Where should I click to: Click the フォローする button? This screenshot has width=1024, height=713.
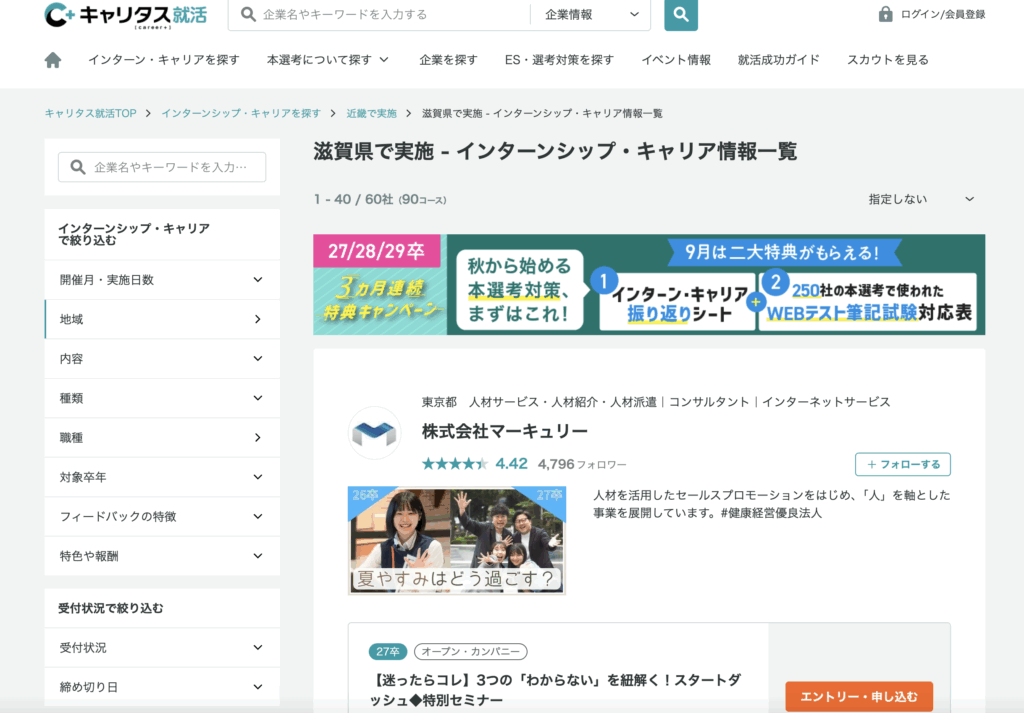[x=902, y=464]
